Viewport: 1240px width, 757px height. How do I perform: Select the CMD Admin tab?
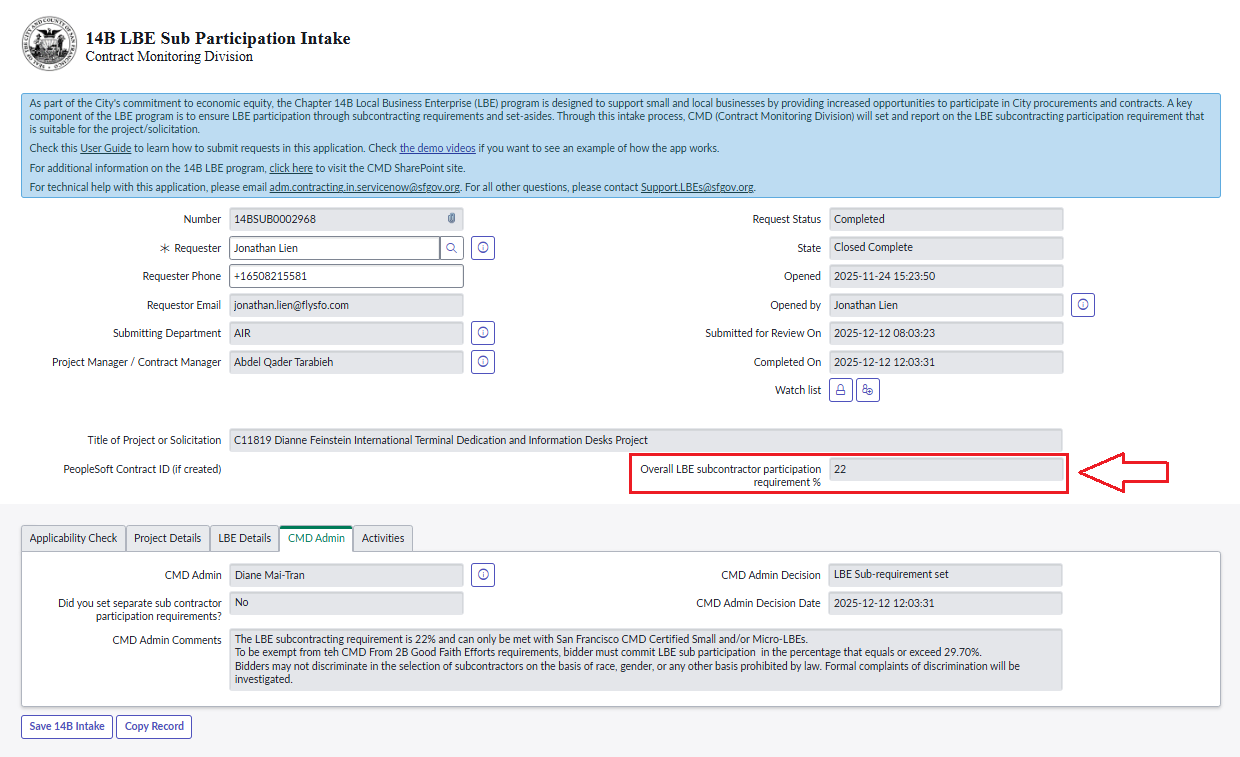coord(316,538)
